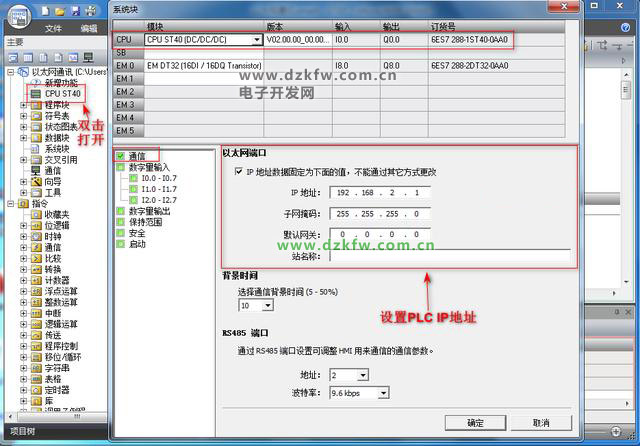Viewport: 640px width, 446px height.
Task: Open the 文件 menu
Action: pos(53,29)
